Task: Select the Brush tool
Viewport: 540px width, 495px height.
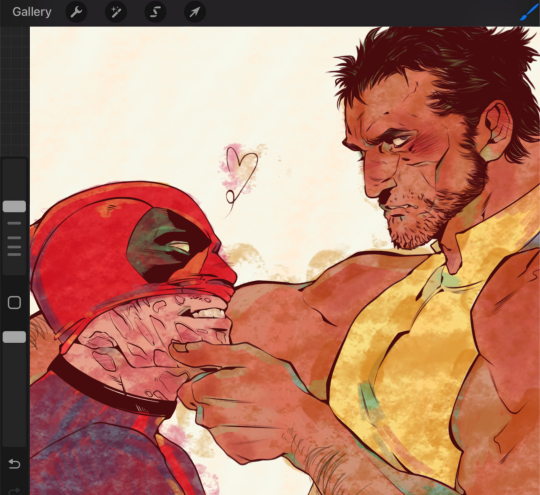Action: pos(529,13)
